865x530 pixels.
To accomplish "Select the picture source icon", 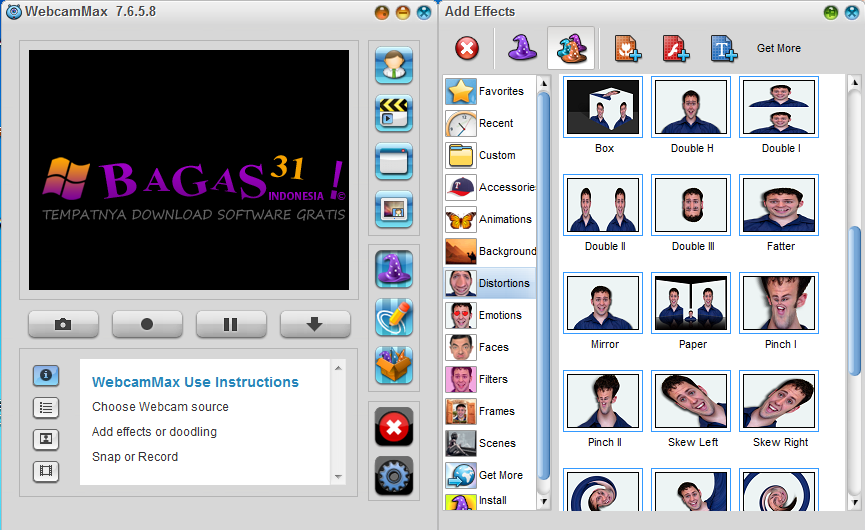I will click(394, 209).
